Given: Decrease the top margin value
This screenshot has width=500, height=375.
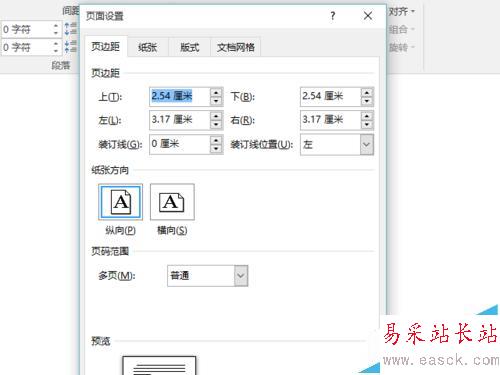Looking at the screenshot, I should coord(216,101).
